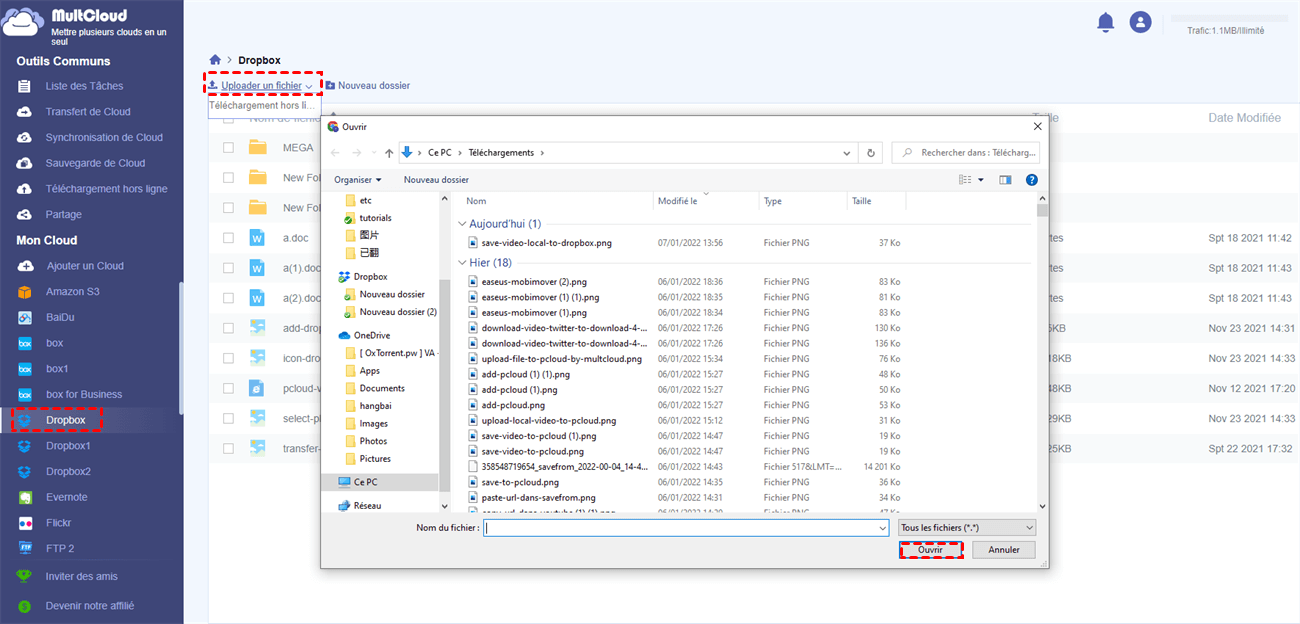Open the Tous les fichiers type dropdown
This screenshot has height=624, width=1300.
[x=966, y=527]
